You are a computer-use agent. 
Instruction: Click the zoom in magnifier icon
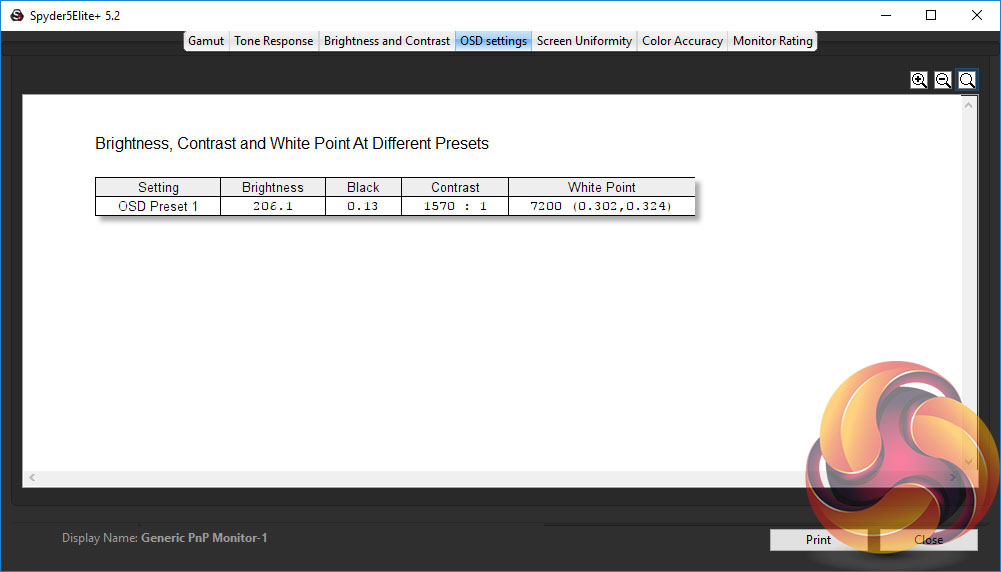pyautogui.click(x=919, y=80)
